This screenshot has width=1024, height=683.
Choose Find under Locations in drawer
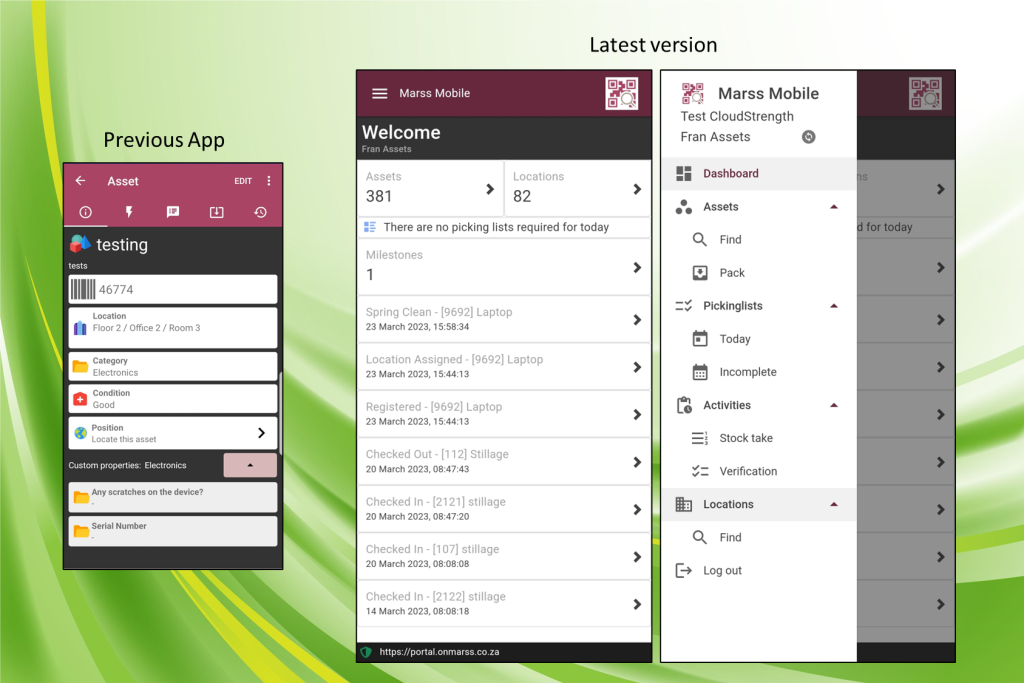point(759,537)
